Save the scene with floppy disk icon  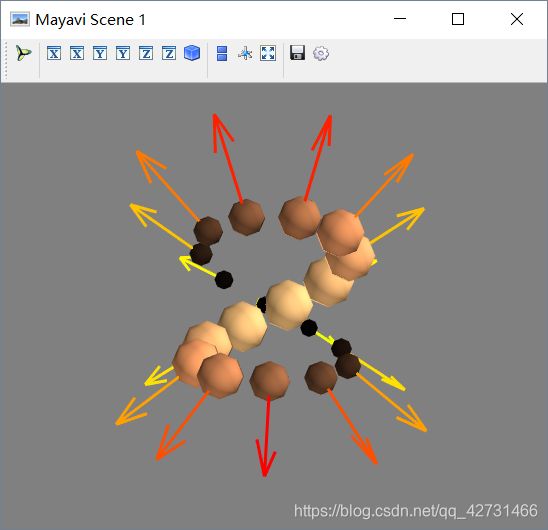click(x=297, y=53)
